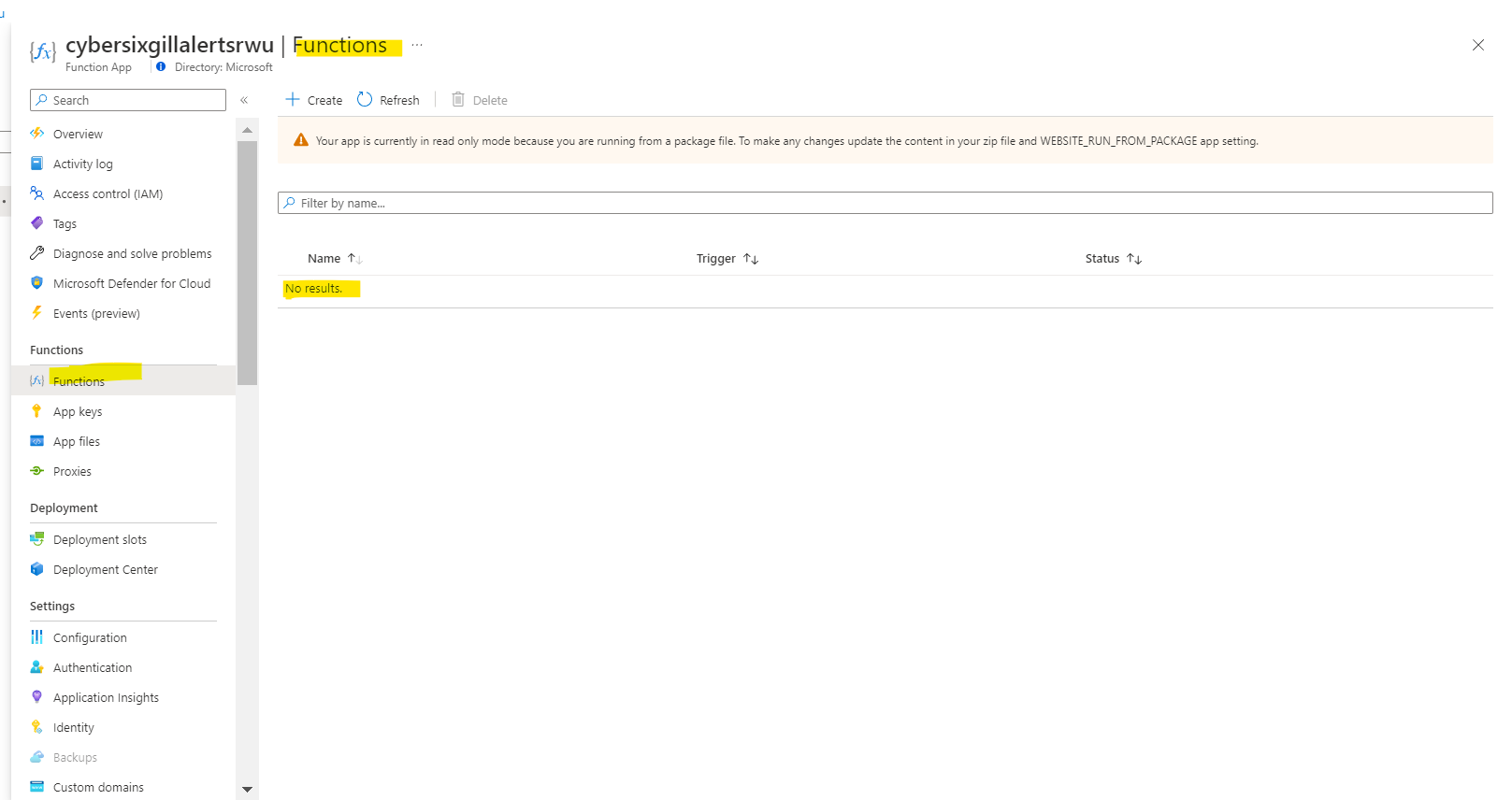Click the sidebar Search box
1512x800 pixels.
click(128, 100)
